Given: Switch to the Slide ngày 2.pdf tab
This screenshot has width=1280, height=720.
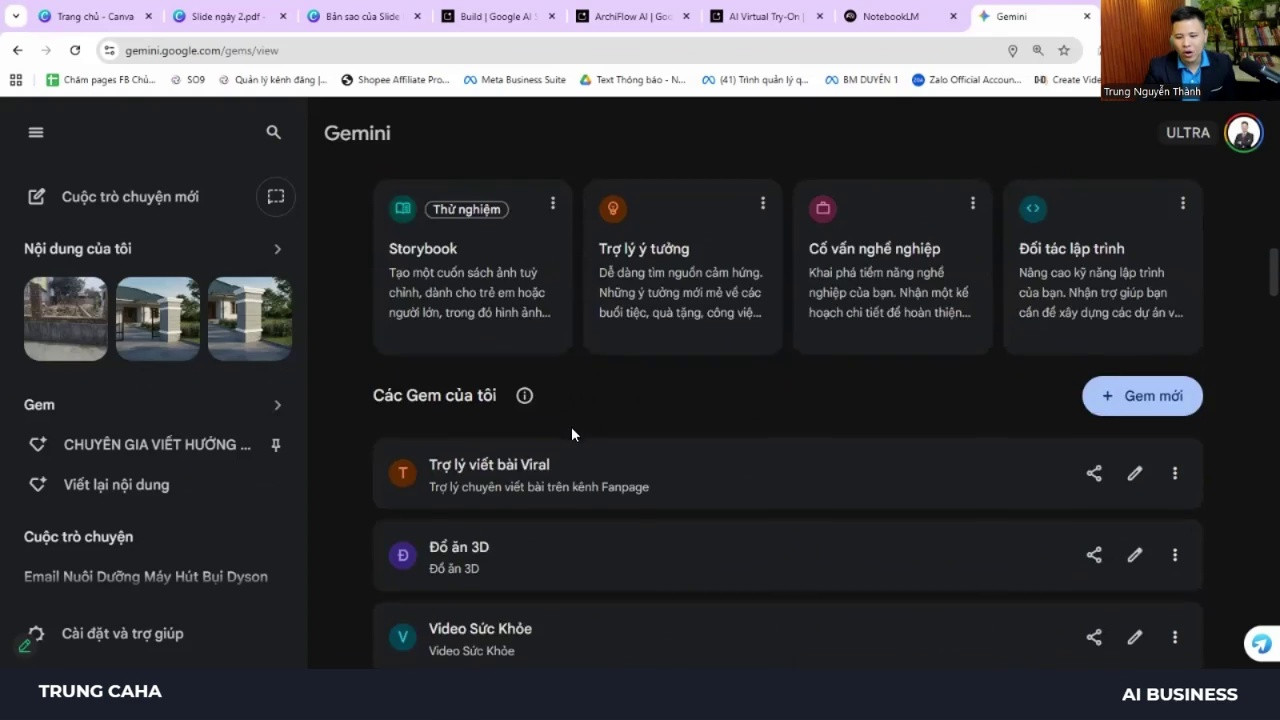Looking at the screenshot, I should coord(230,17).
